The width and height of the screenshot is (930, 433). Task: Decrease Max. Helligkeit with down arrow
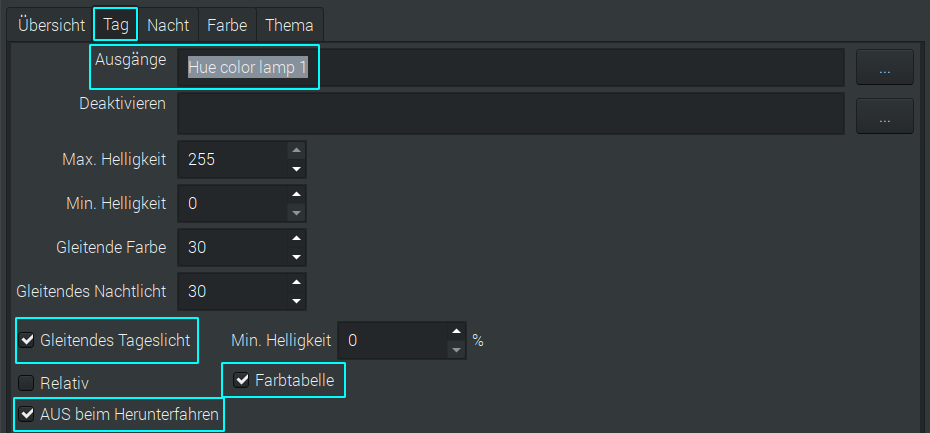(295, 167)
